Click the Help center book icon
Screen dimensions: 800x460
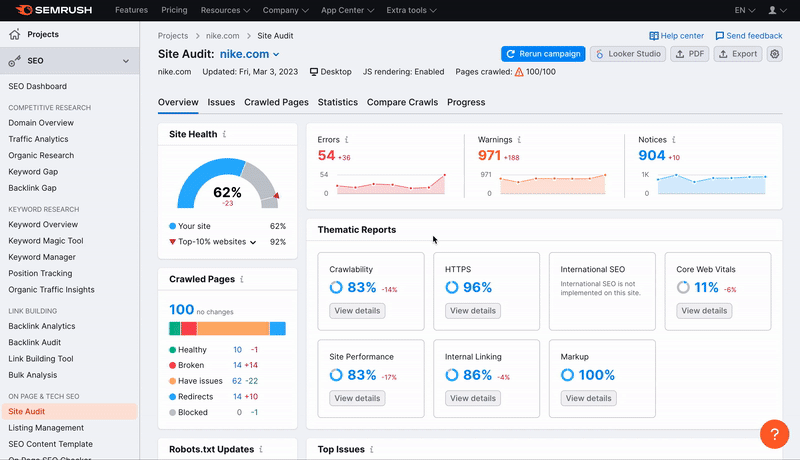pos(654,36)
